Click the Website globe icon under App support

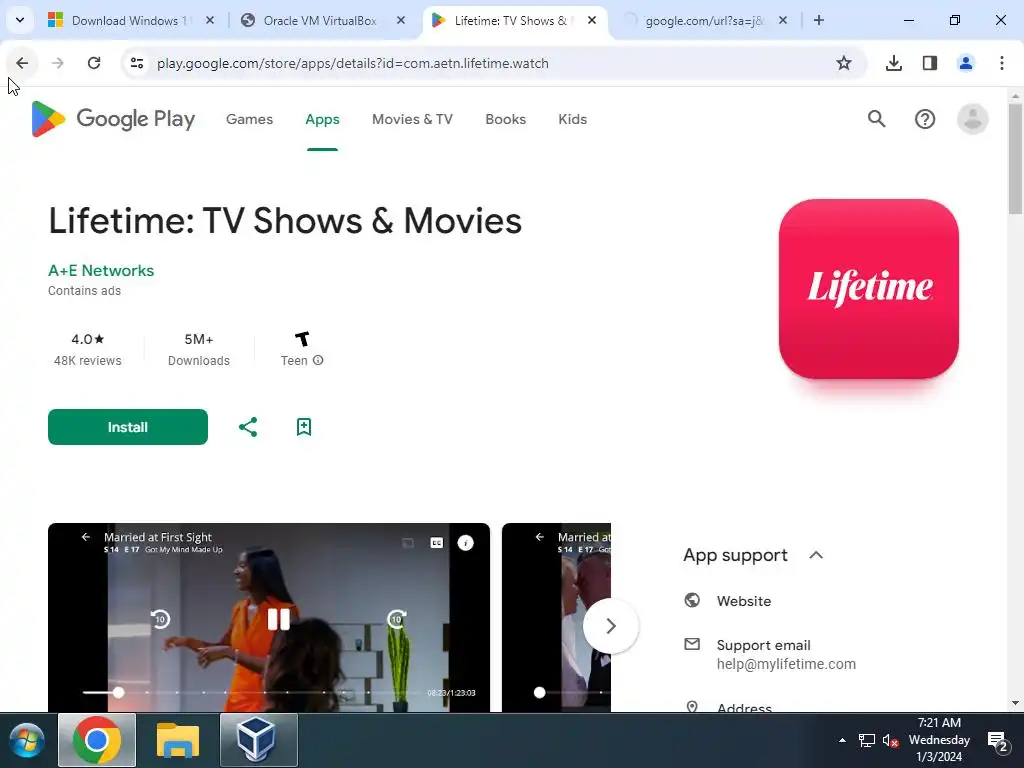692,600
